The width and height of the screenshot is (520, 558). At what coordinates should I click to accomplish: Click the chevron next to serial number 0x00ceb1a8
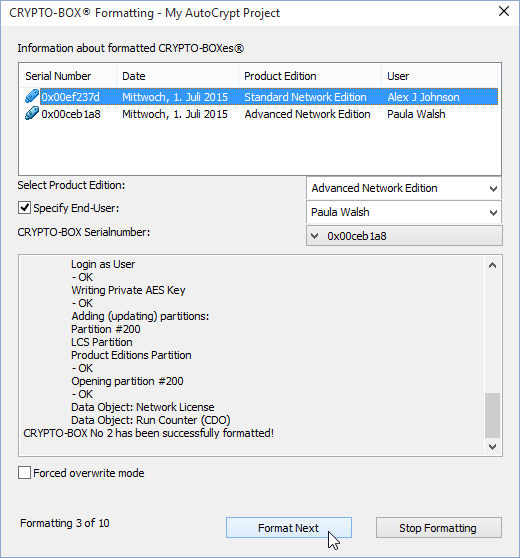[x=314, y=236]
